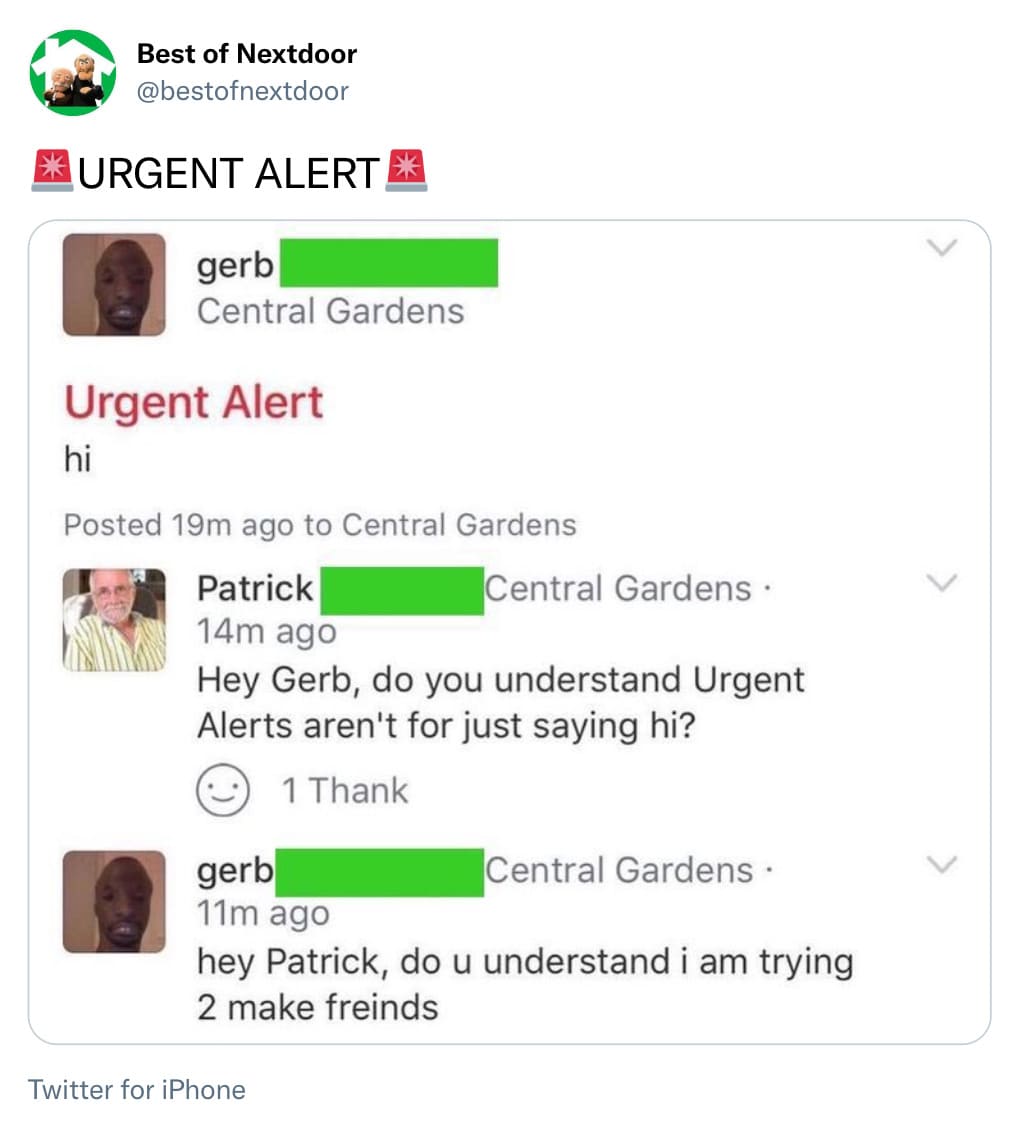
Task: Click the 1 Thank count text
Action: [x=345, y=790]
